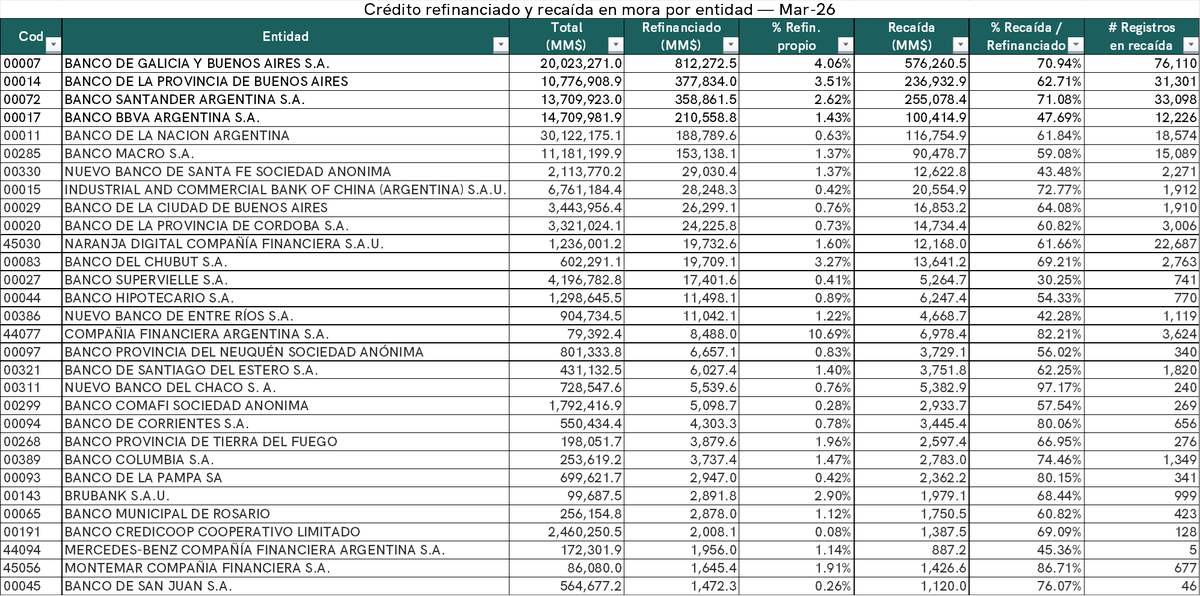
Task: Select cell 'NUEVO BANCO DE ENTRE RÍOS S.A.'
Action: coord(286,315)
